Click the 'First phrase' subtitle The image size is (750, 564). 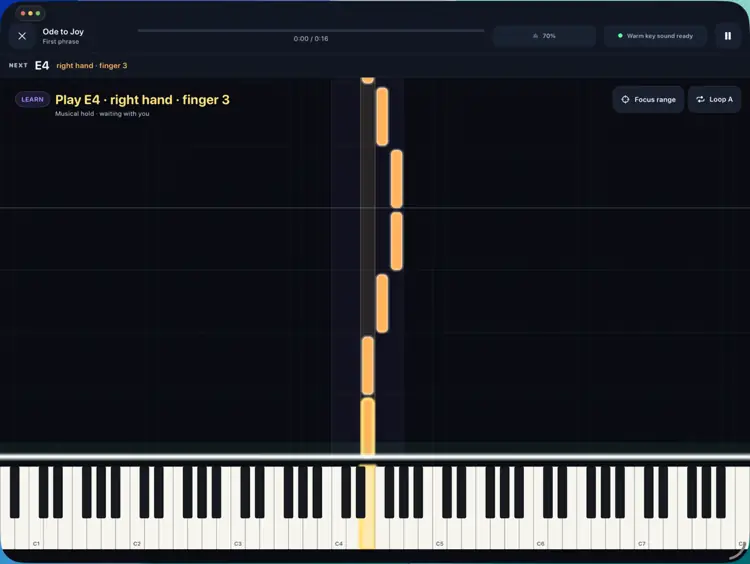pos(61,42)
